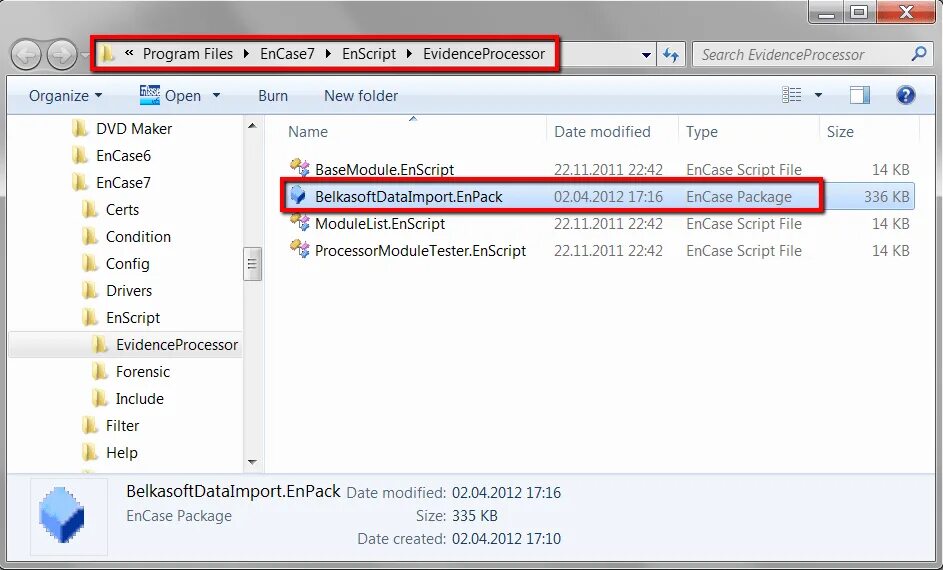Click the DVD Maker folder icon
The image size is (943, 570).
(79, 129)
